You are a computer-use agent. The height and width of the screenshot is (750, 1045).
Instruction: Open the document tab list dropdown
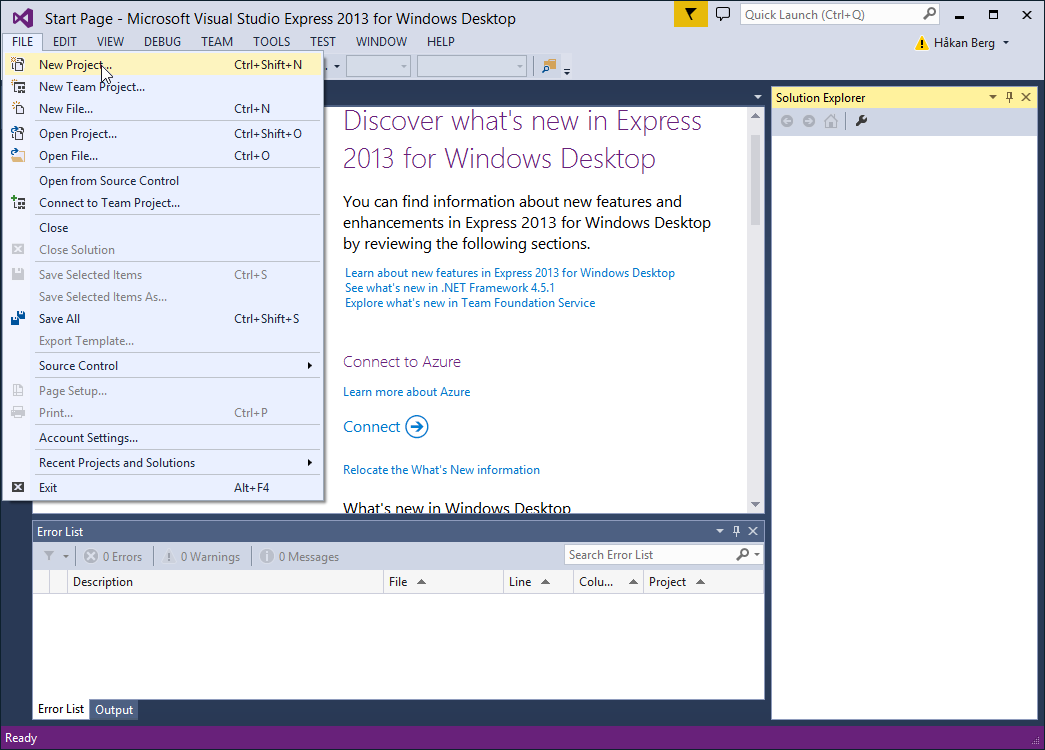click(x=758, y=97)
